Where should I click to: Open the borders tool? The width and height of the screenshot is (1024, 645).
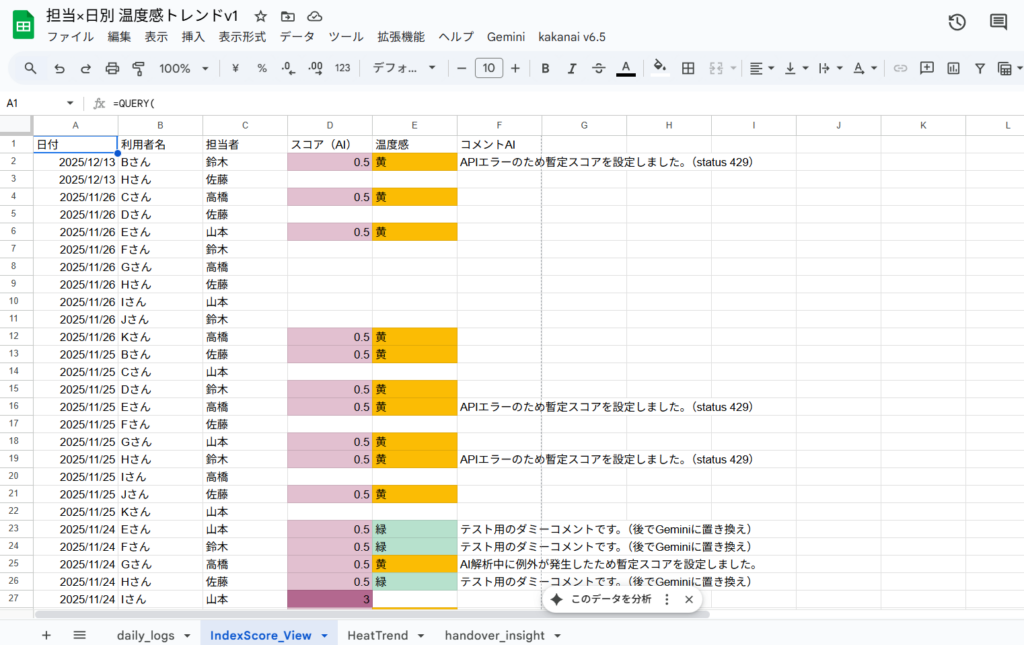(x=688, y=68)
